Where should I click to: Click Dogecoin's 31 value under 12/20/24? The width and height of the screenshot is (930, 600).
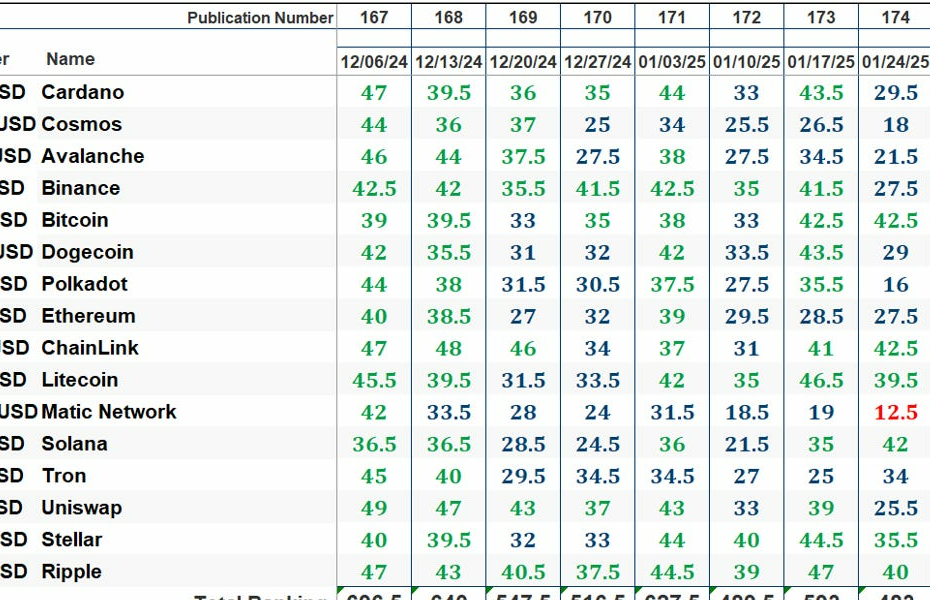point(523,253)
